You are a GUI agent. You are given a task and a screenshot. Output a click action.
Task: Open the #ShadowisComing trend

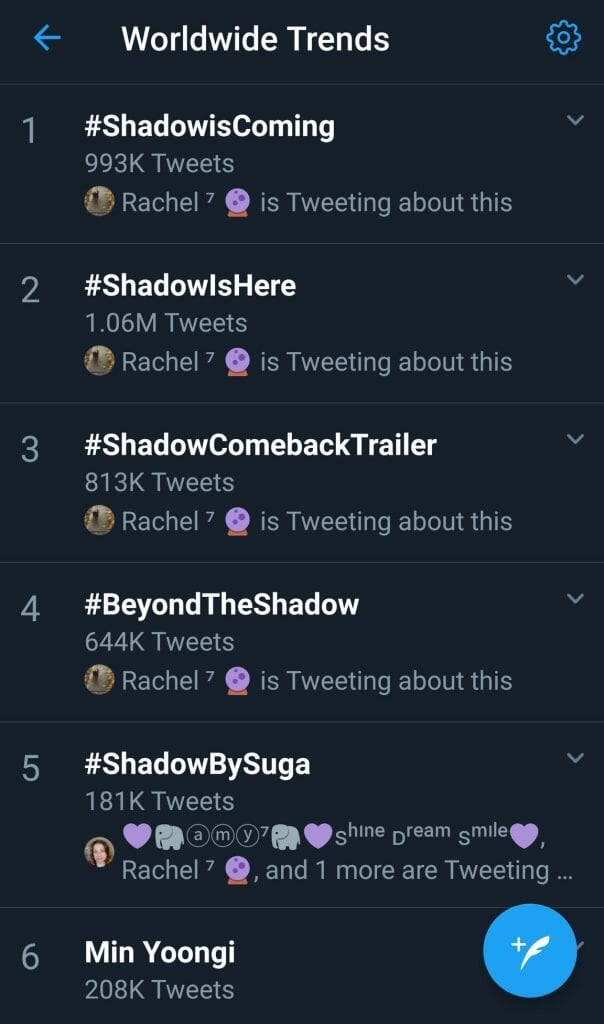[210, 127]
